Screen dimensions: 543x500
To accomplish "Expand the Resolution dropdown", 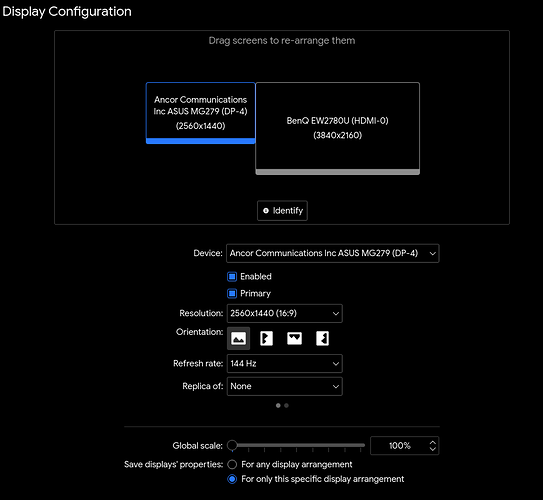I will pyautogui.click(x=285, y=313).
